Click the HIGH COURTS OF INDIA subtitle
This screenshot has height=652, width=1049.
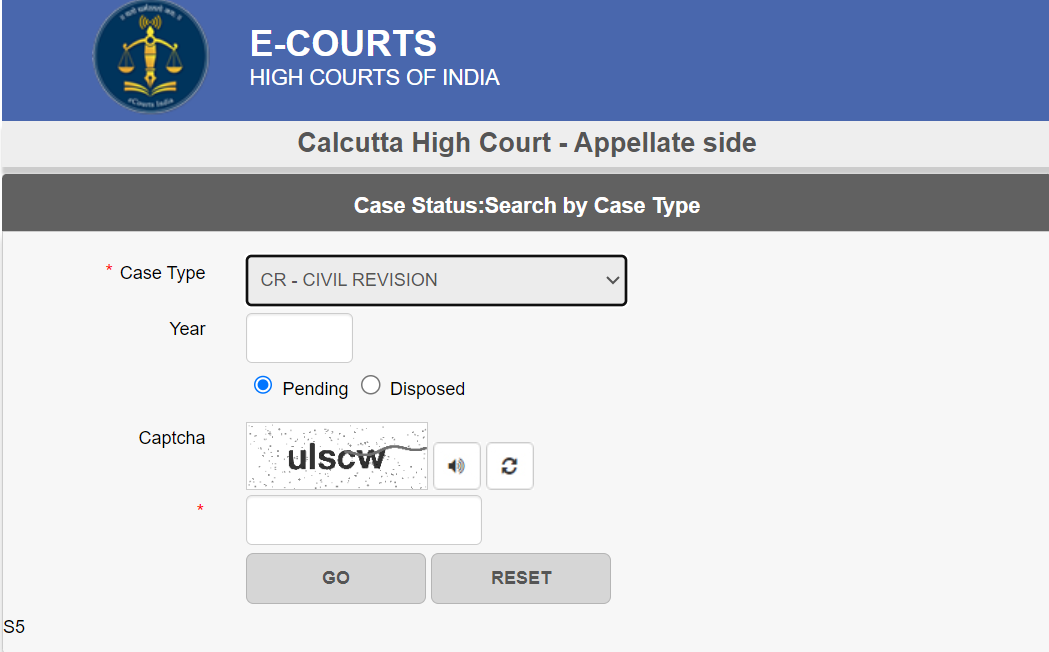click(375, 78)
